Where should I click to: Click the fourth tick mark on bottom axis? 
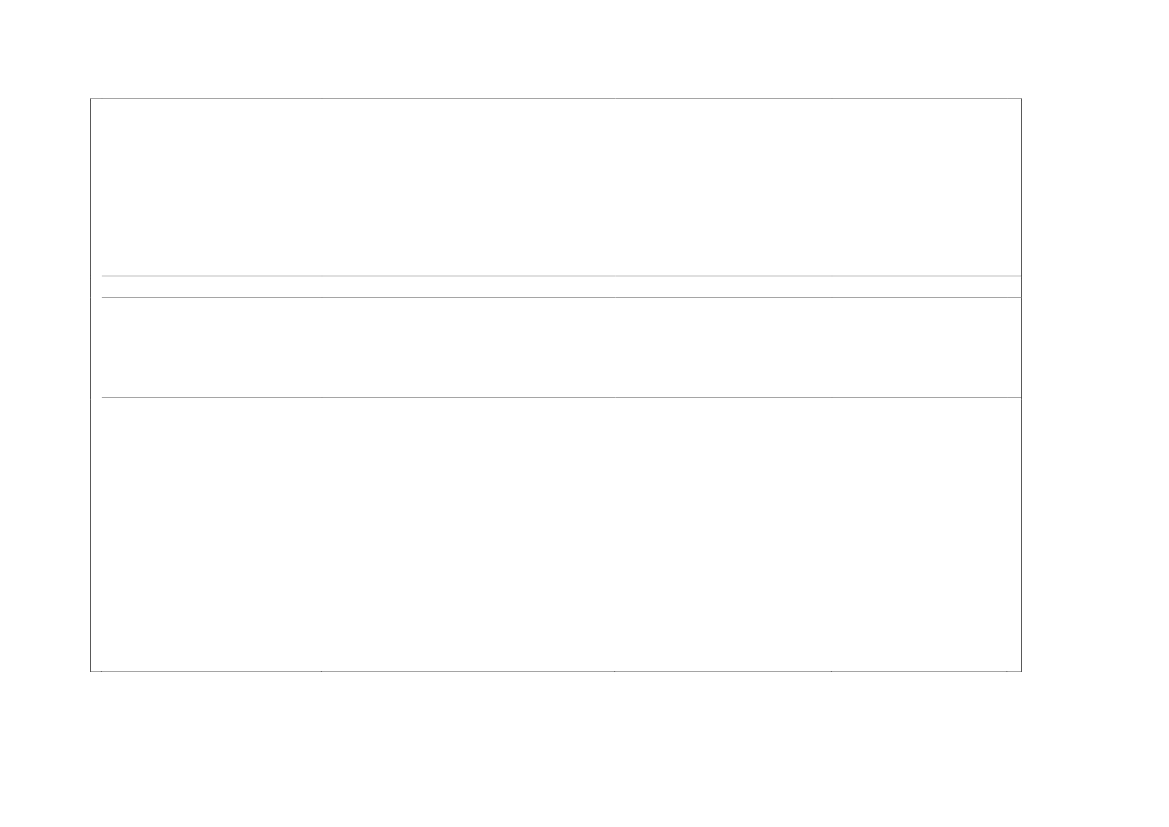click(831, 671)
